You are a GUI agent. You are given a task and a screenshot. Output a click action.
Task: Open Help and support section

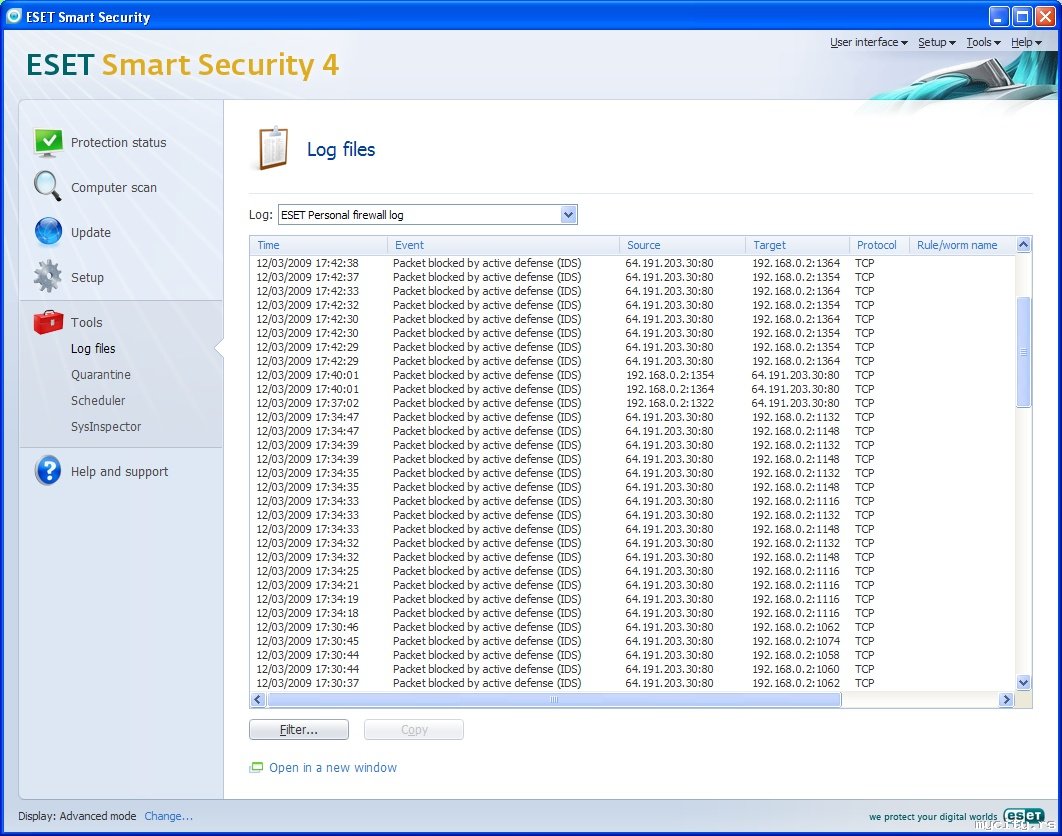pyautogui.click(x=119, y=472)
